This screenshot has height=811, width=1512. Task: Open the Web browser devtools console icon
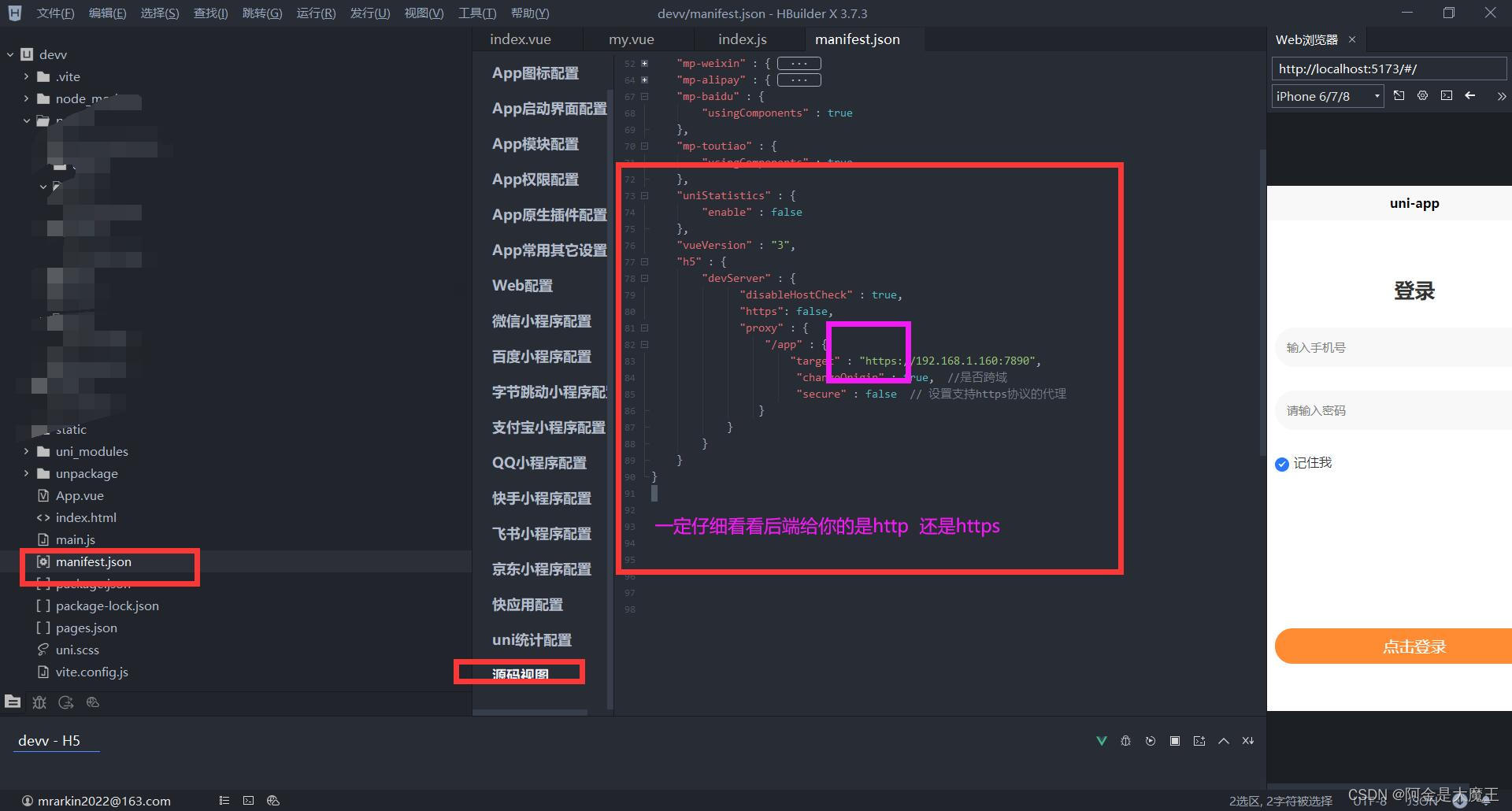click(x=1447, y=96)
